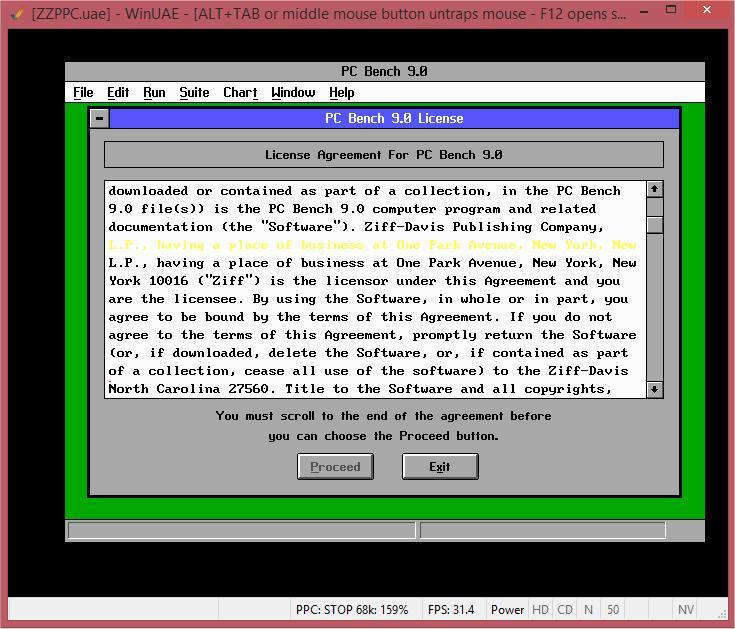
Task: Click the license text scroll down arrow
Action: (x=654, y=389)
